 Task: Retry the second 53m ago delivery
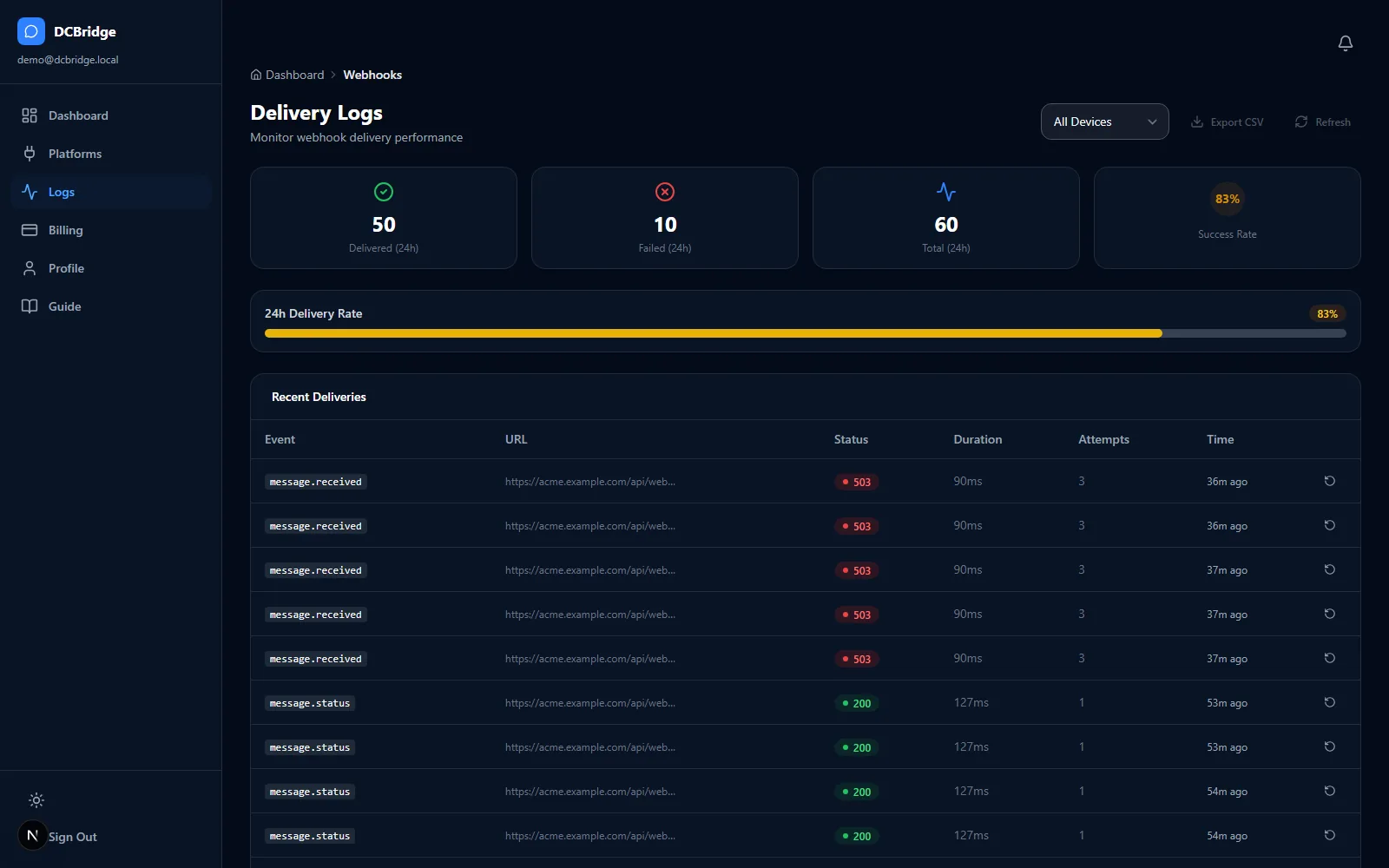point(1329,746)
